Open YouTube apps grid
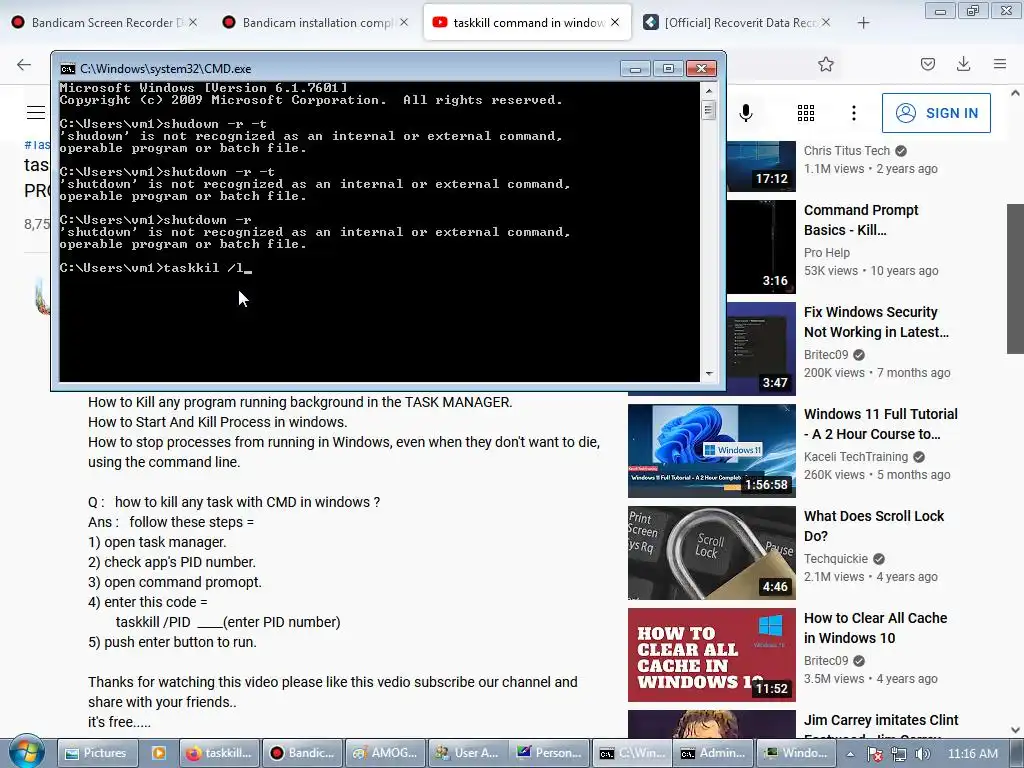The image size is (1024, 768). [806, 113]
